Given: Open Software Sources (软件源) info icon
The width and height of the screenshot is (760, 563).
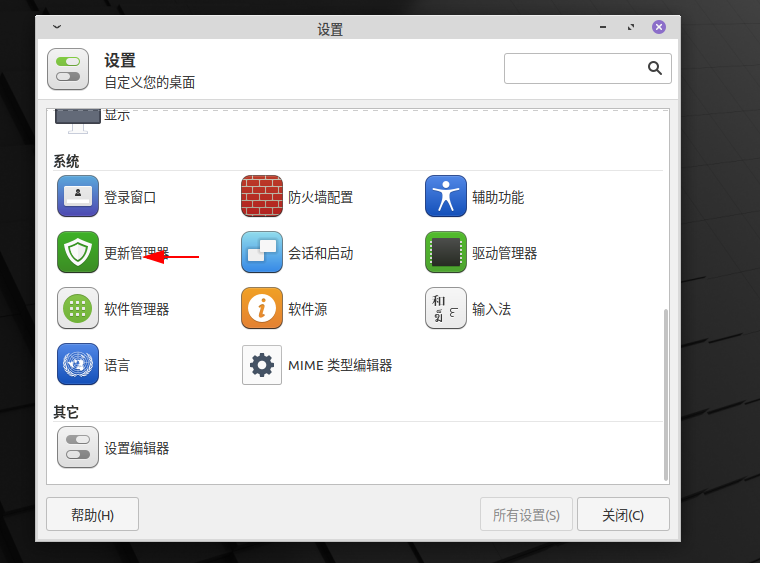Looking at the screenshot, I should (x=262, y=309).
